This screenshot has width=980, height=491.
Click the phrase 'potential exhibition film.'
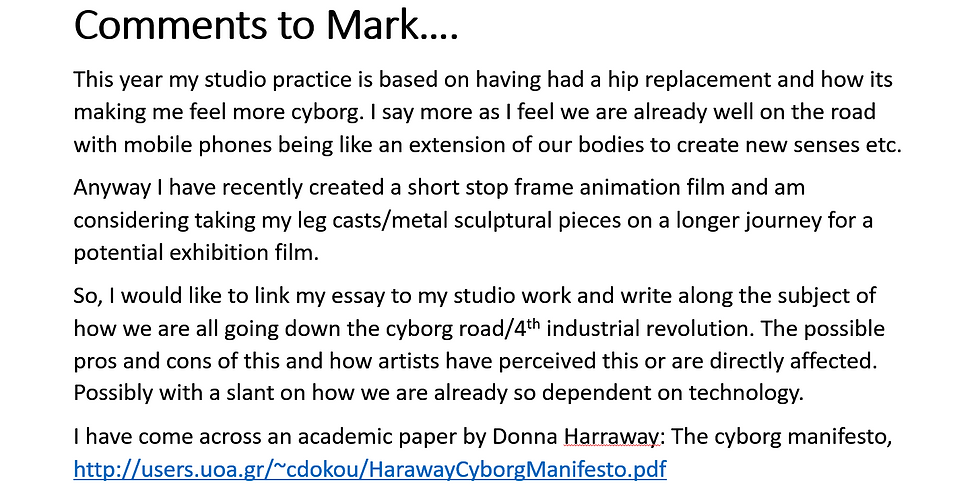[x=195, y=253]
